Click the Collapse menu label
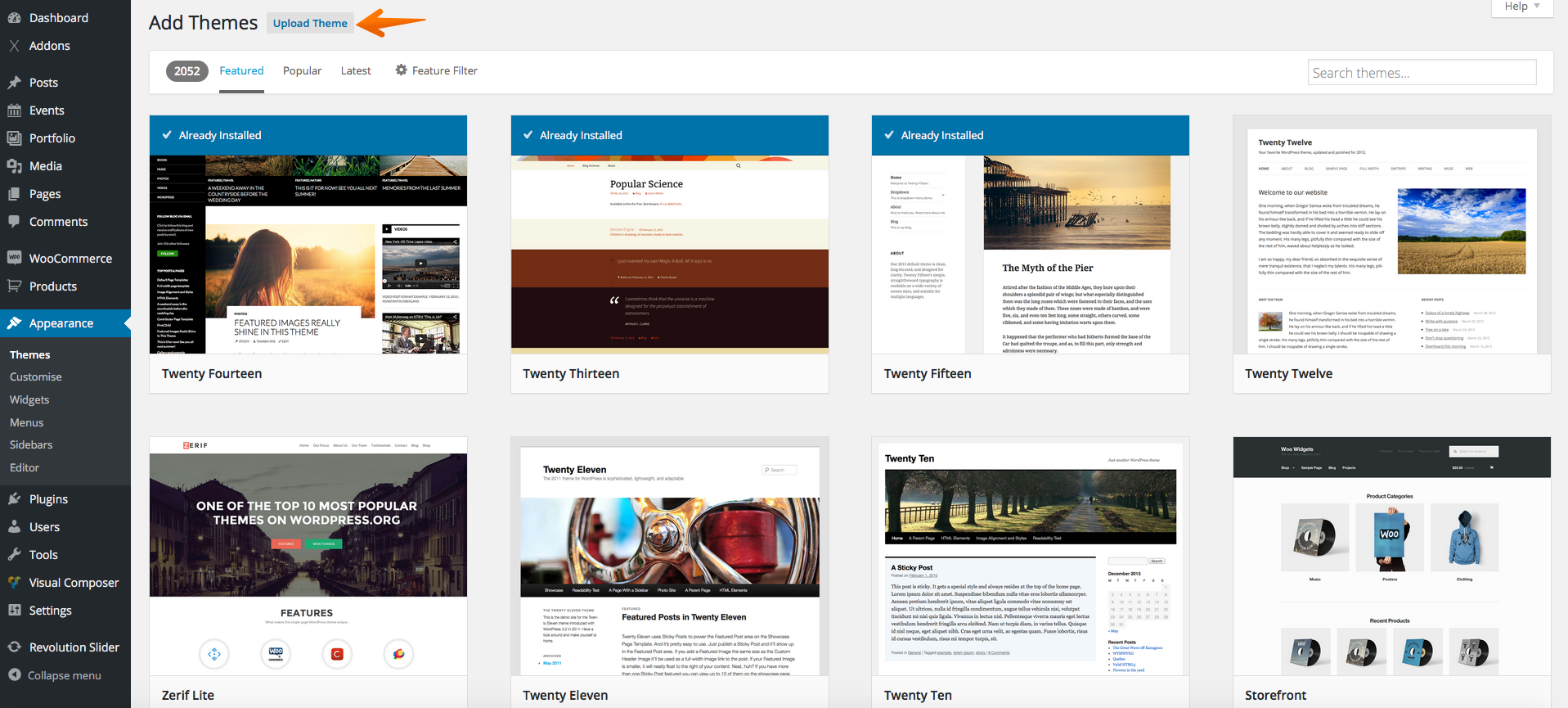The width and height of the screenshot is (1568, 708). [x=65, y=676]
